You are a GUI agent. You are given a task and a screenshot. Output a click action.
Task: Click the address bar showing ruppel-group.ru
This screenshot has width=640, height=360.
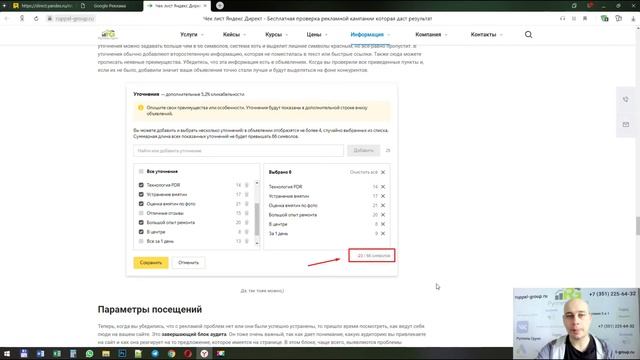click(x=75, y=19)
